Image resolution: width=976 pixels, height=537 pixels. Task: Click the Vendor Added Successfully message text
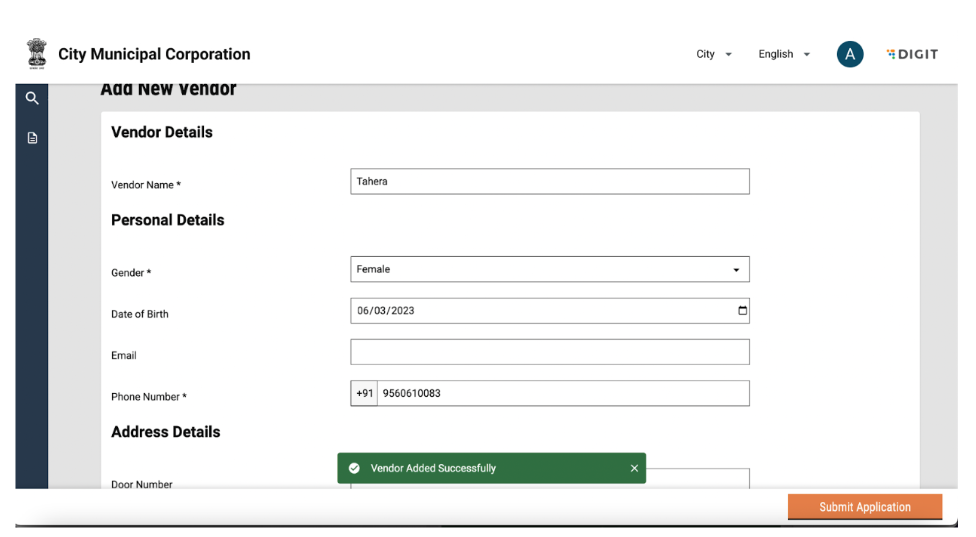pyautogui.click(x=433, y=468)
